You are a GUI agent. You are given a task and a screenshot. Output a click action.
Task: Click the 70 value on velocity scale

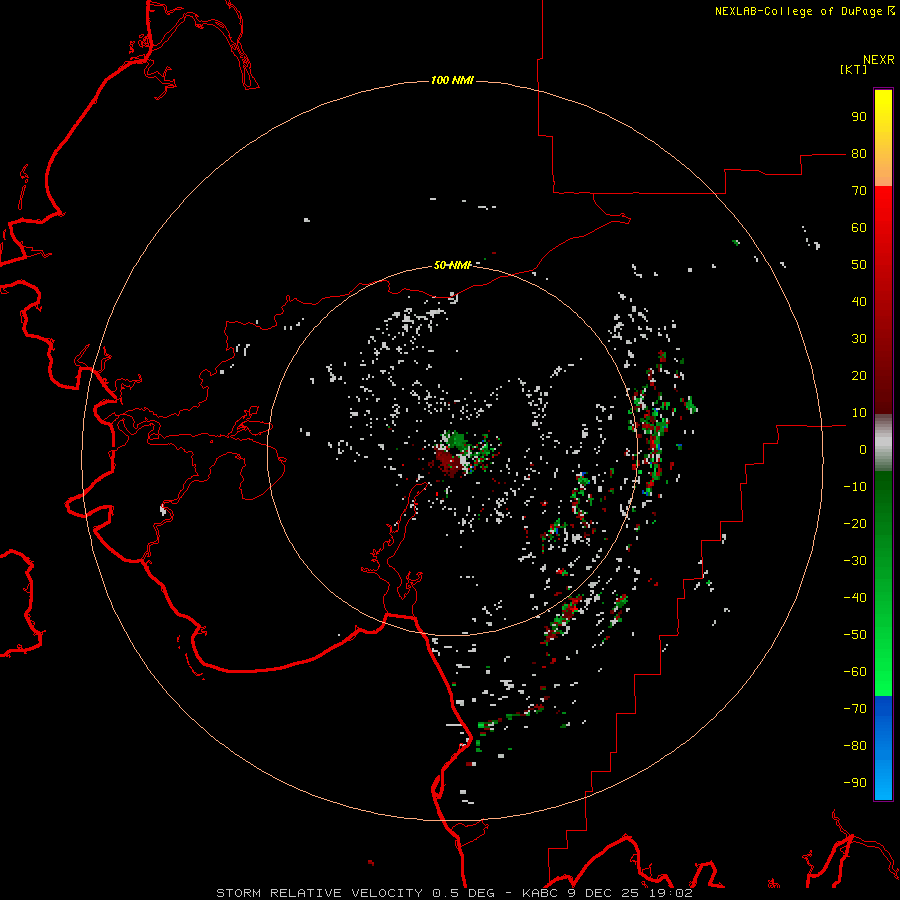pyautogui.click(x=859, y=191)
